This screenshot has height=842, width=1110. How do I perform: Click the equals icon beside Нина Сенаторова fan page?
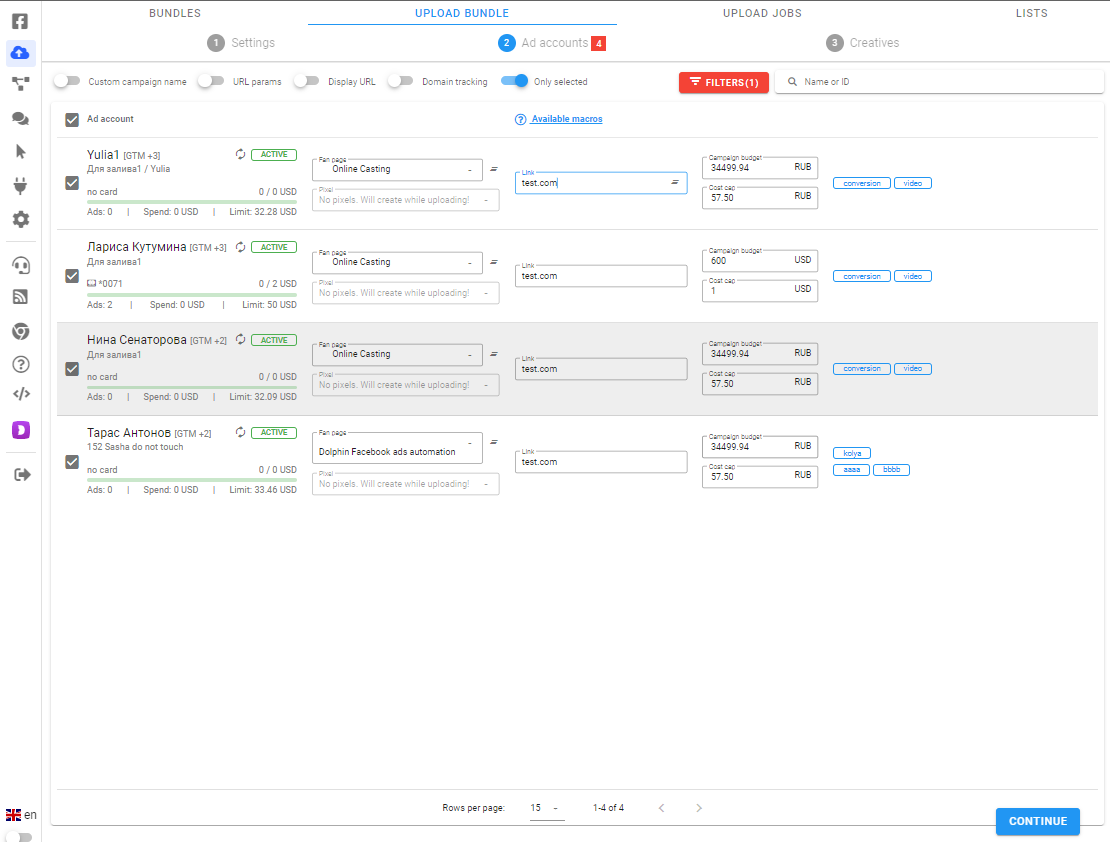(x=494, y=354)
